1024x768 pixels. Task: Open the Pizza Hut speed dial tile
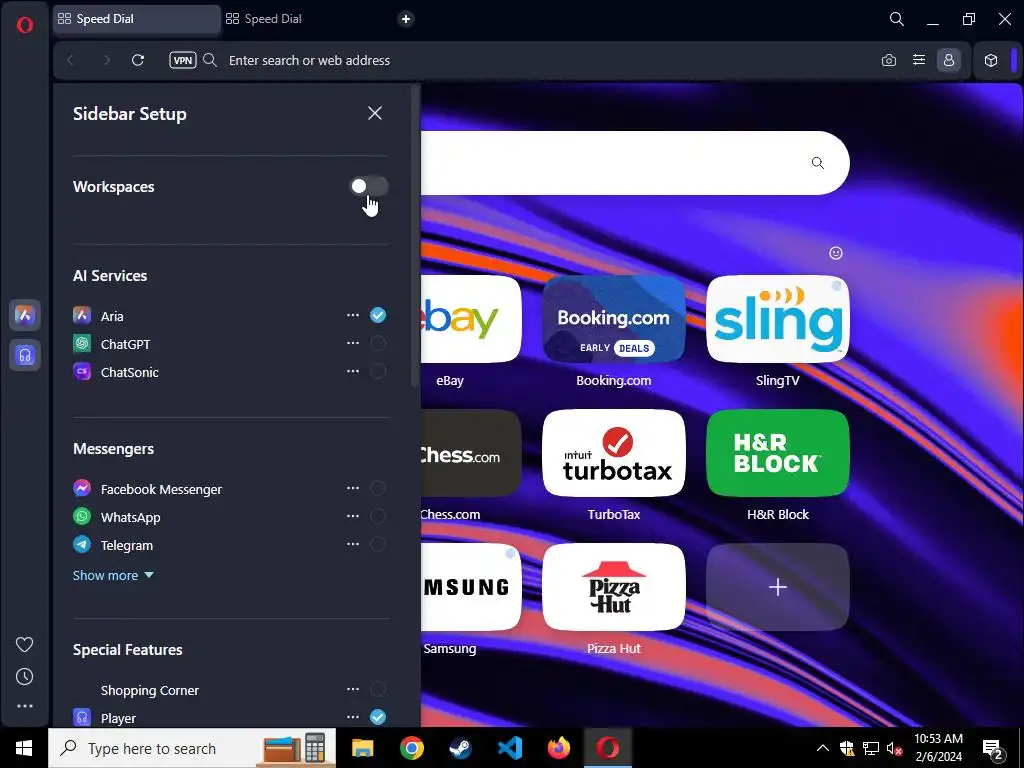pos(614,587)
